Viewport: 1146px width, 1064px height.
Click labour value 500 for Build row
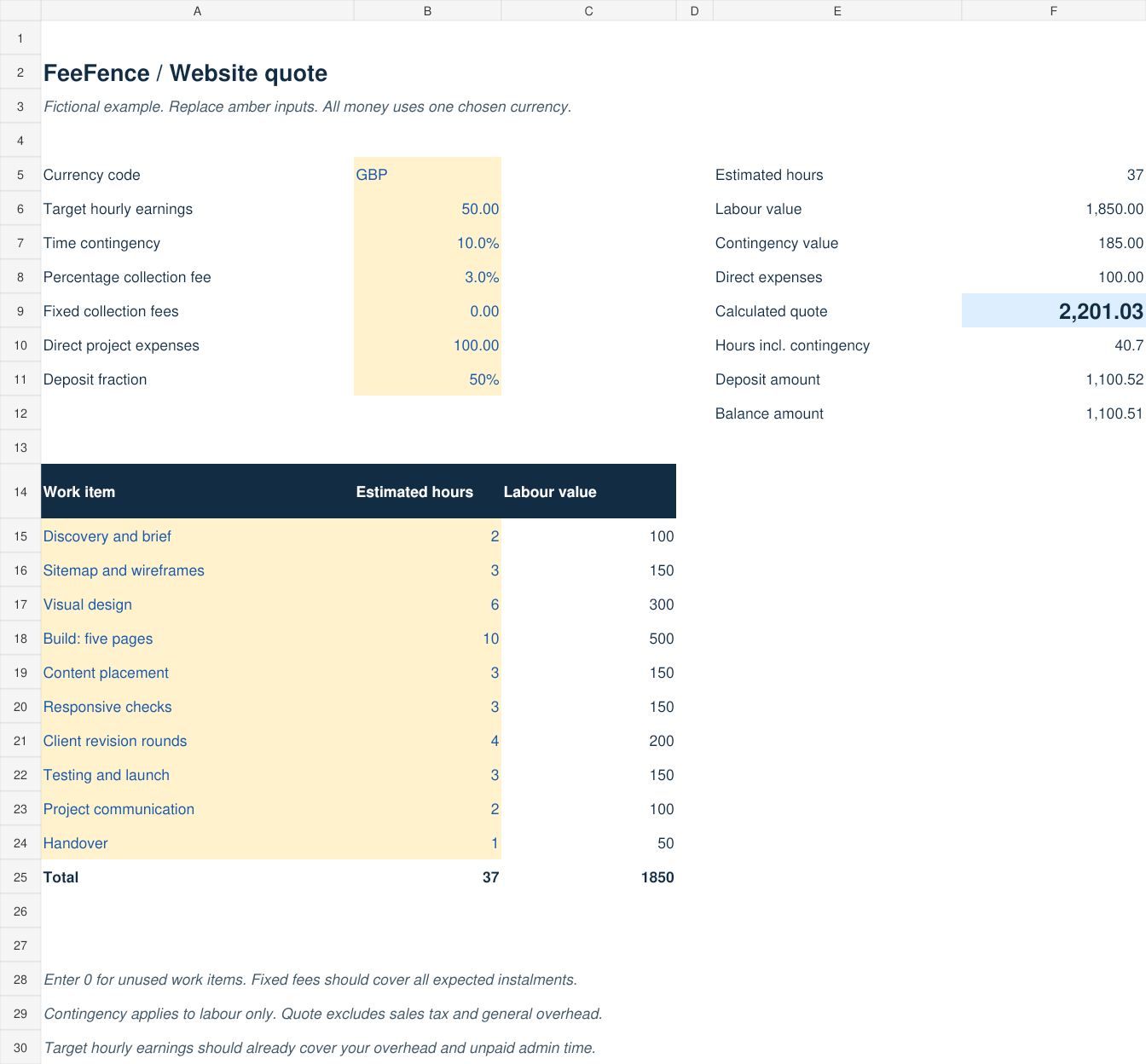[588, 639]
